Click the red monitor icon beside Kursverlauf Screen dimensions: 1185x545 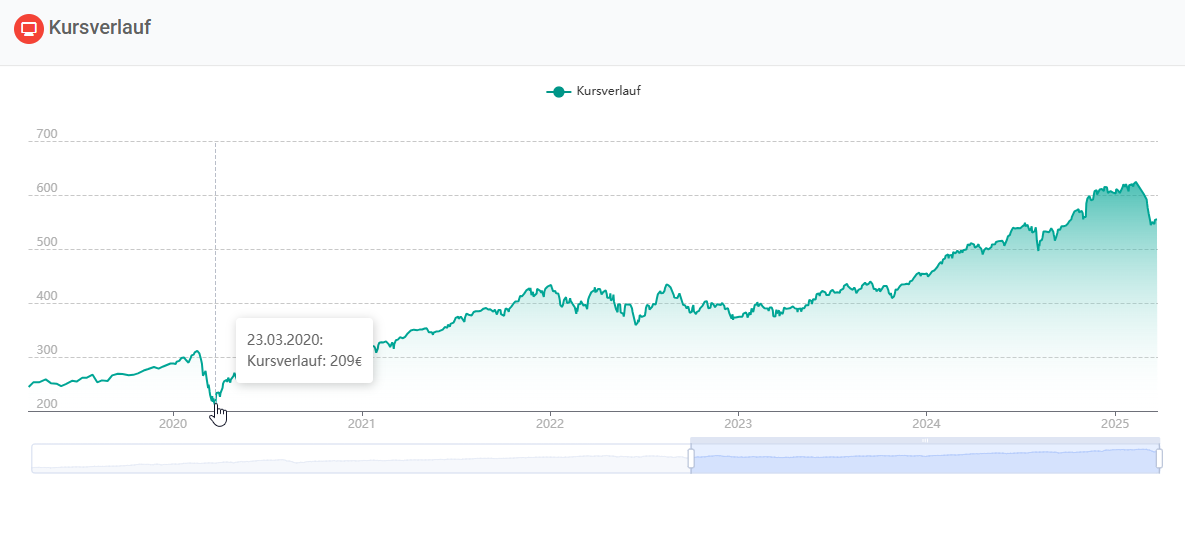(29, 29)
